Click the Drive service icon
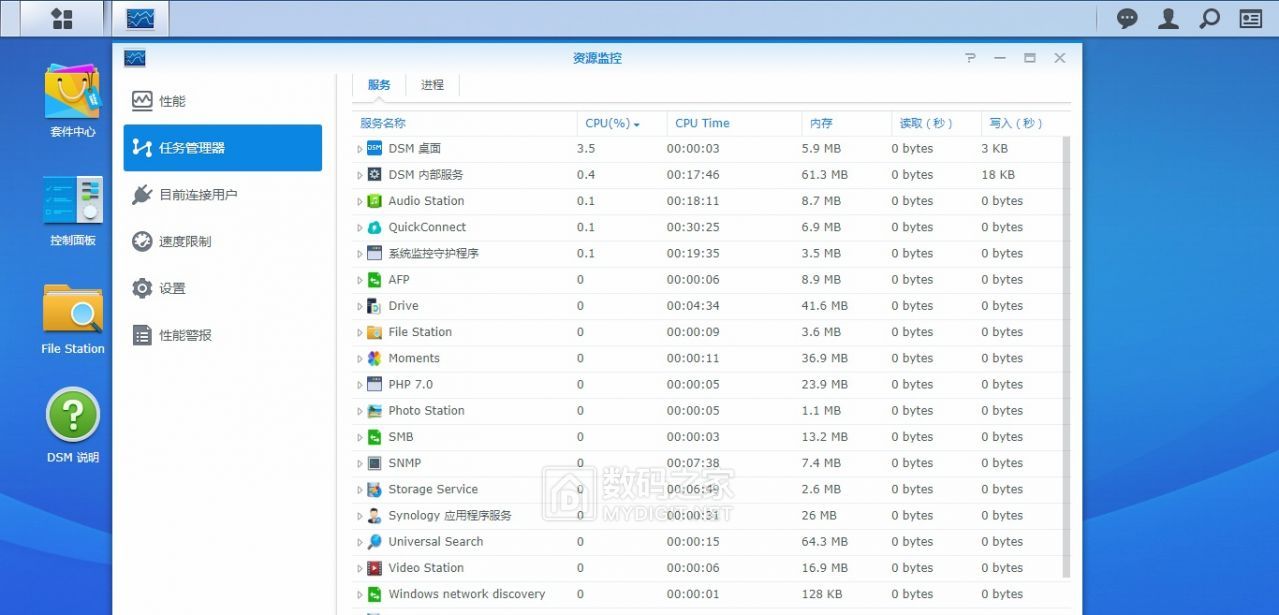Viewport: 1279px width, 615px height. tap(374, 306)
